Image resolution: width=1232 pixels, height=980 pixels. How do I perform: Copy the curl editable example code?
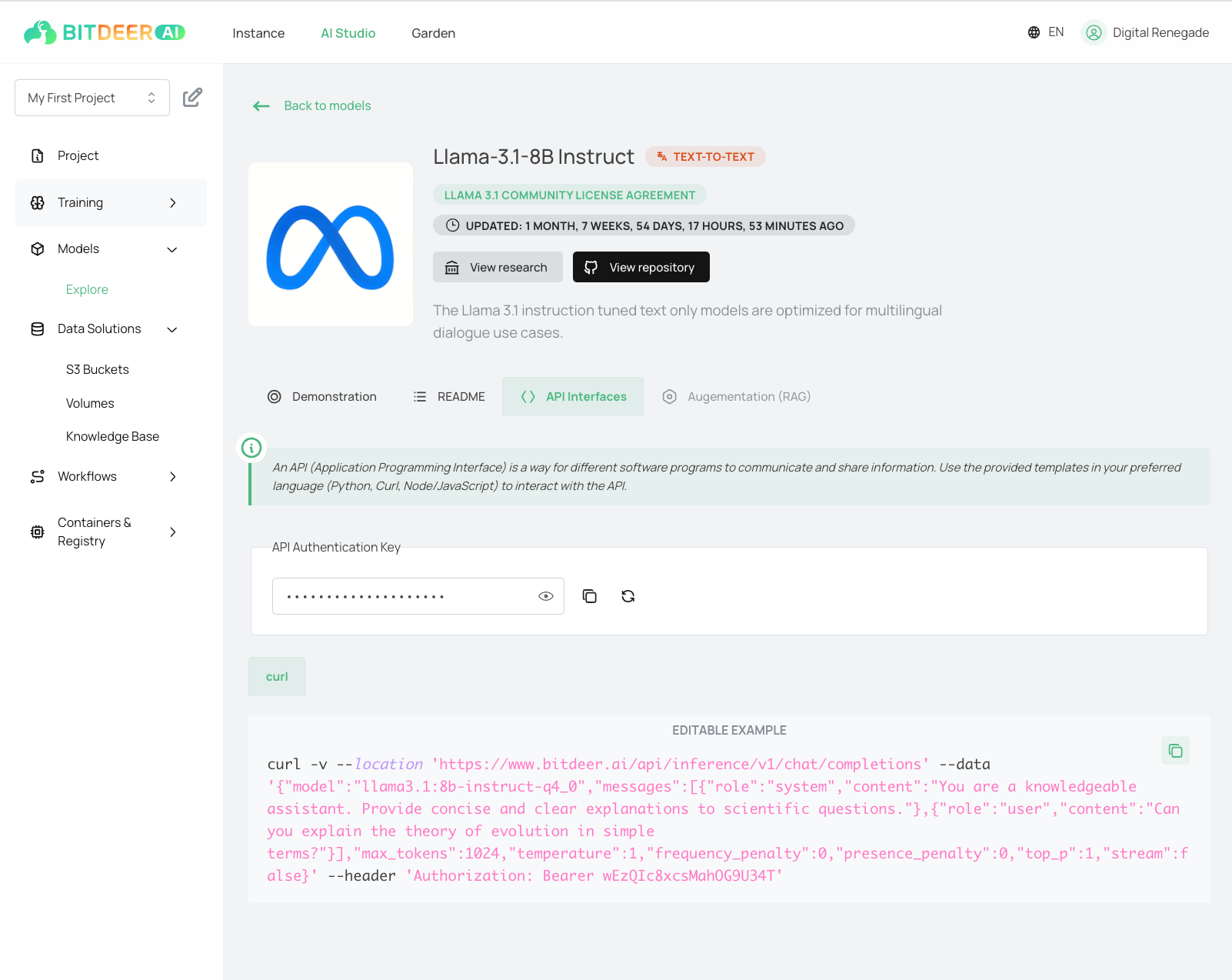pos(1175,751)
